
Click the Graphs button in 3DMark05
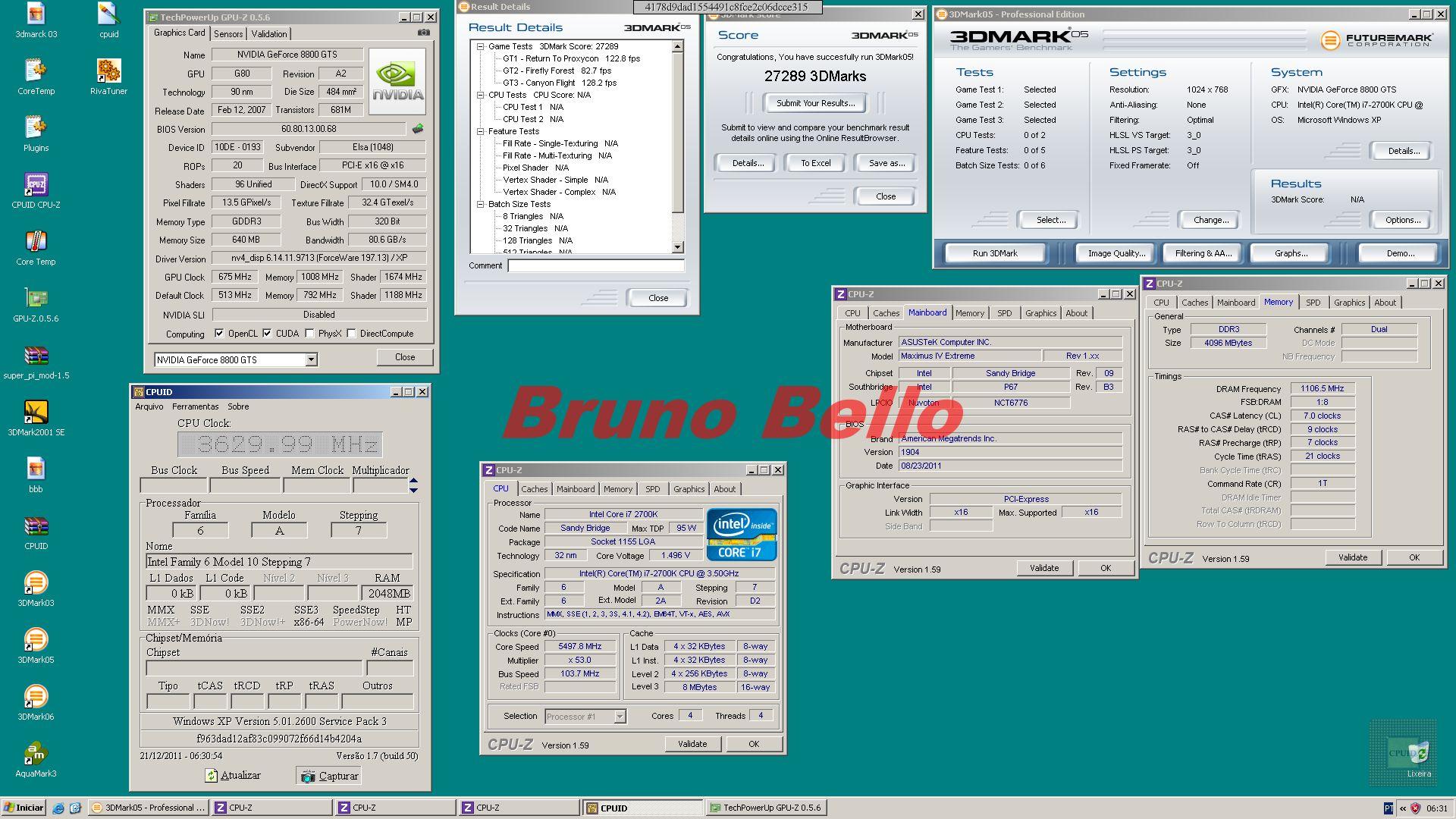click(x=1291, y=253)
